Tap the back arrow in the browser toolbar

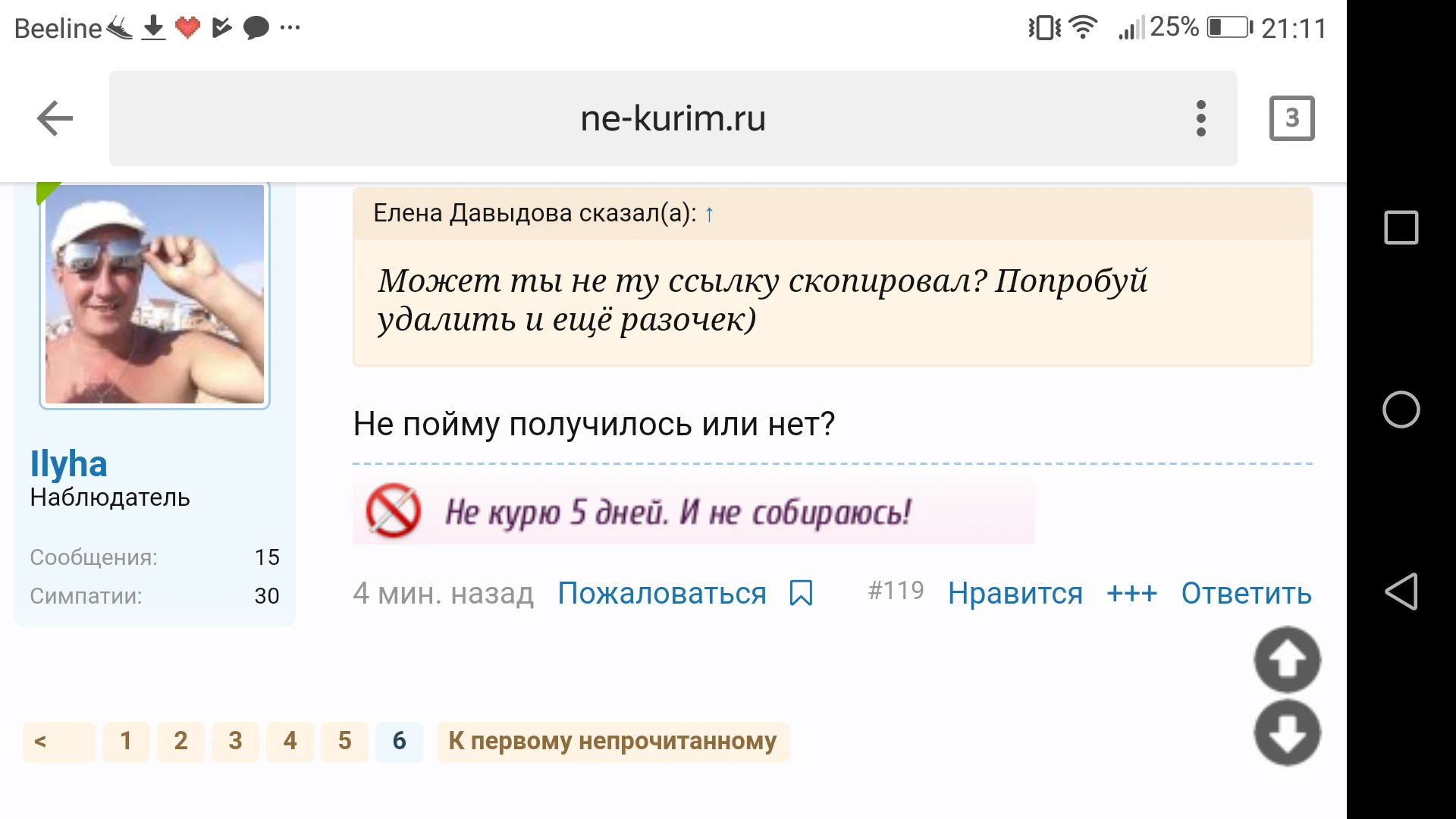click(53, 118)
